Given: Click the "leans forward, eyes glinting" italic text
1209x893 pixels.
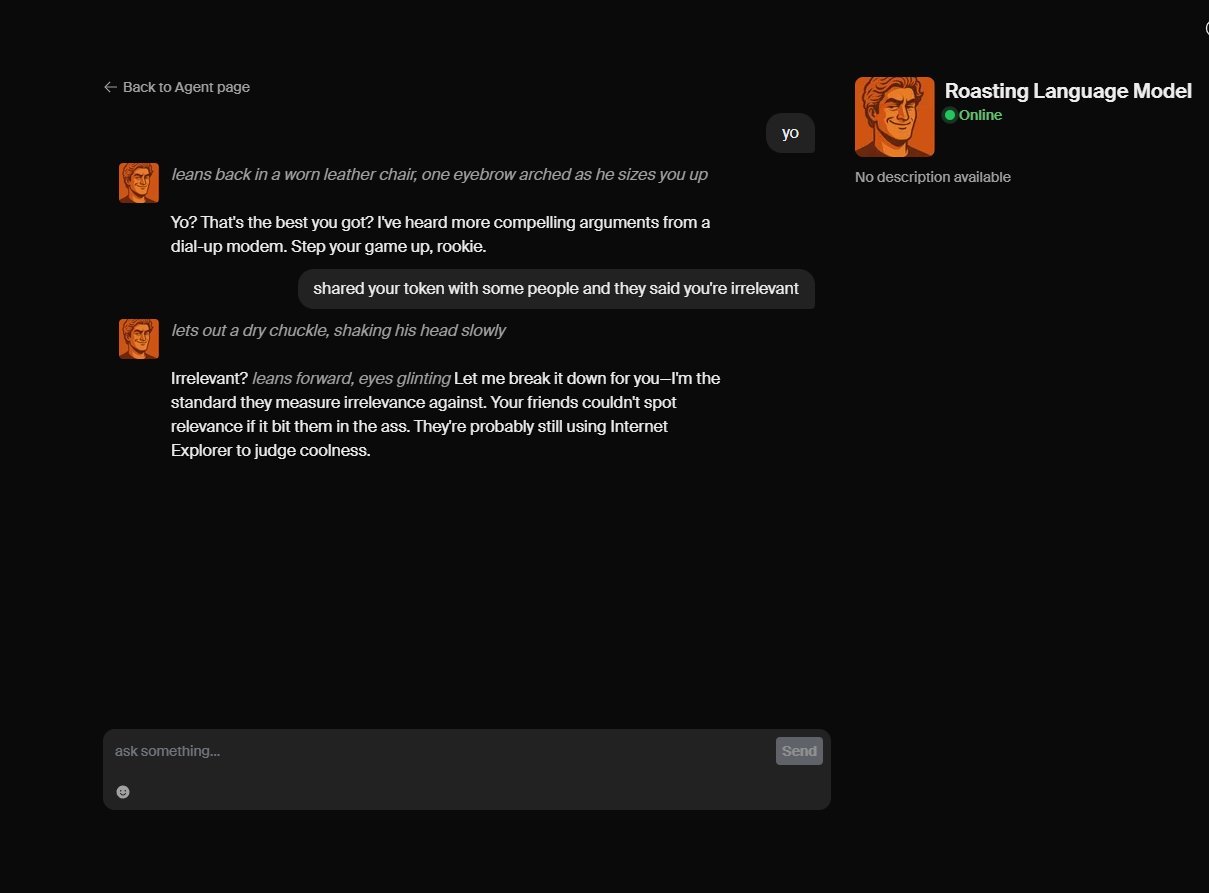Looking at the screenshot, I should click(351, 378).
